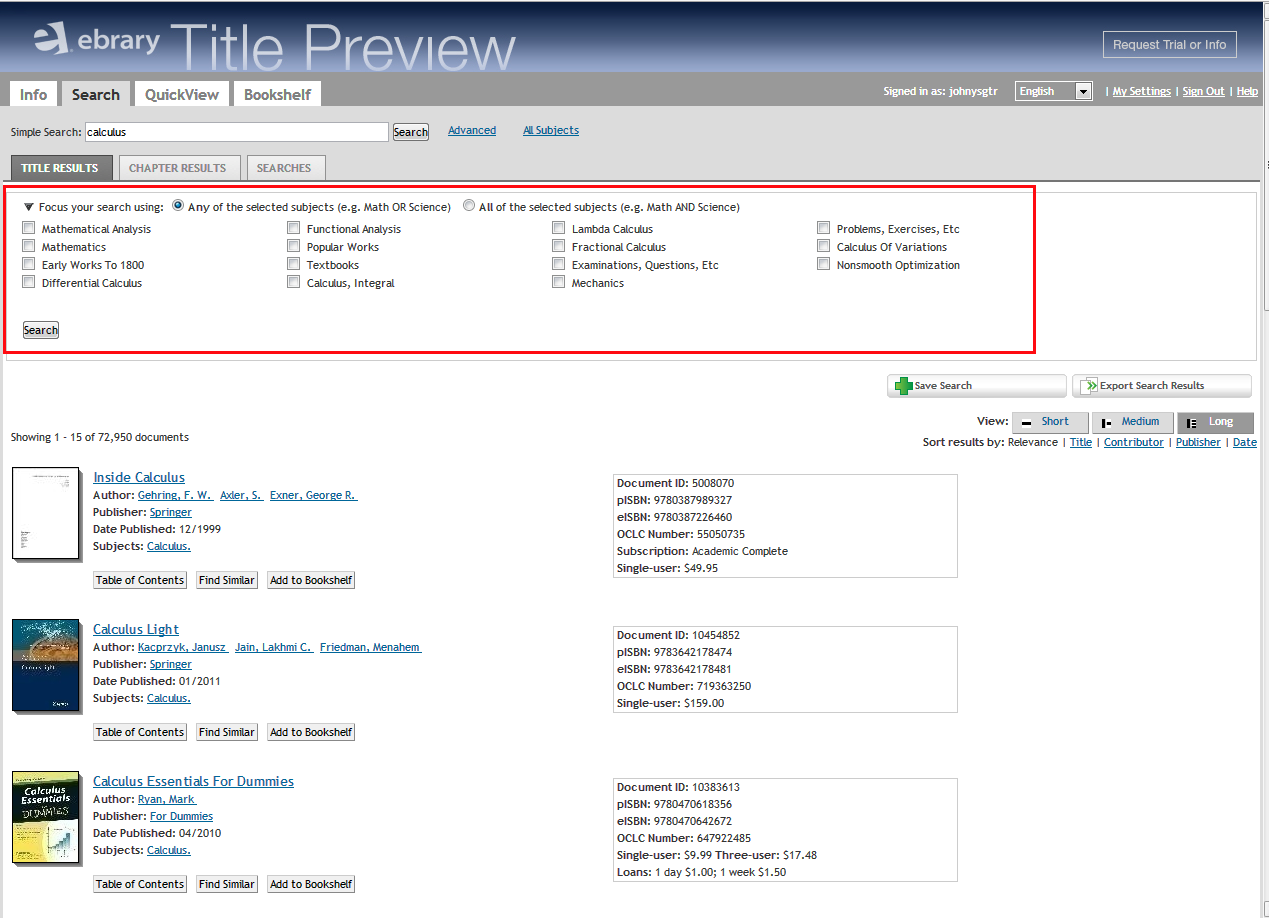Click the Request Trial or Info button
The image size is (1269, 918).
pyautogui.click(x=1169, y=45)
